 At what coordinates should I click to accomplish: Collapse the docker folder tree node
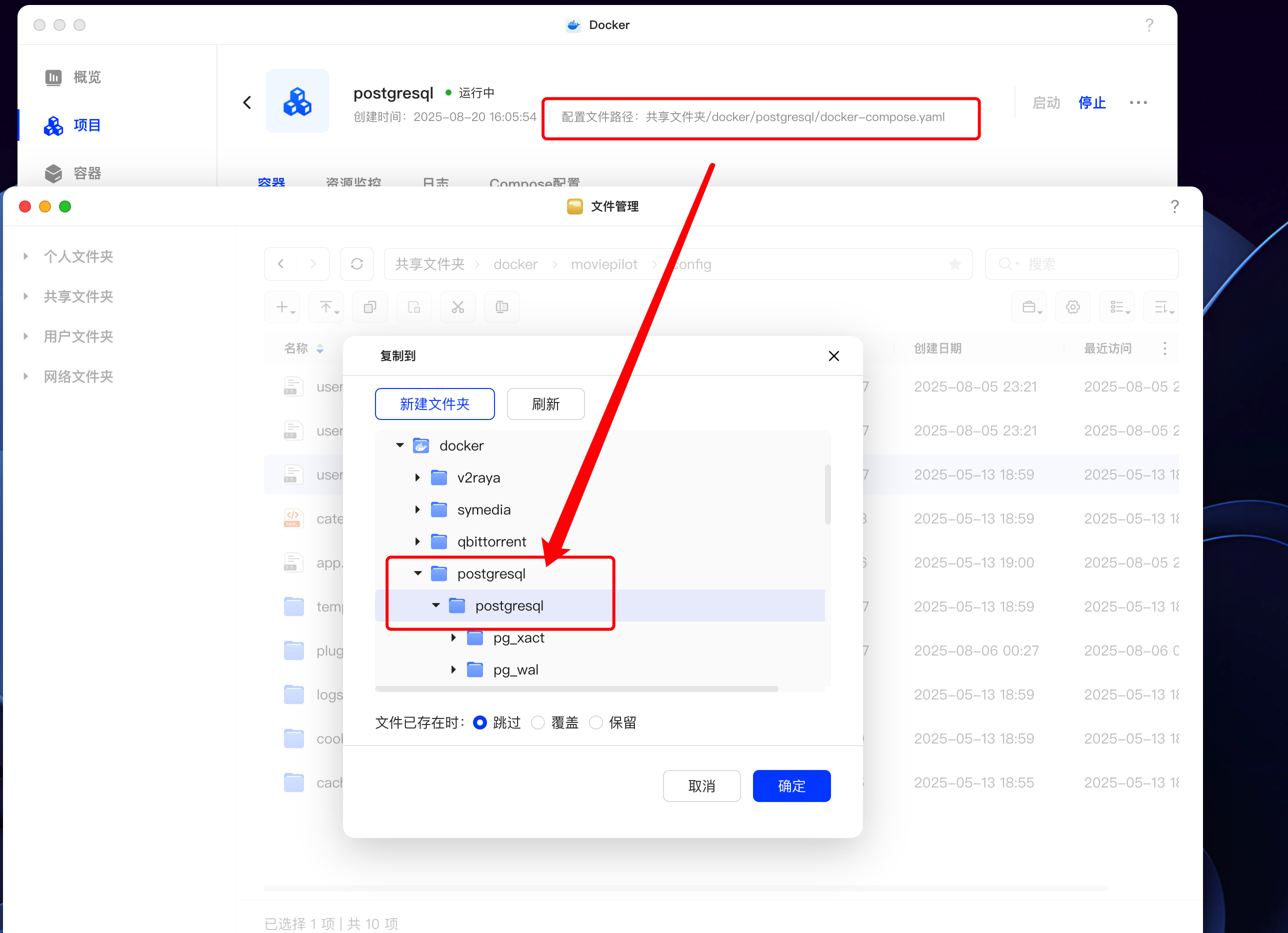[x=400, y=446]
